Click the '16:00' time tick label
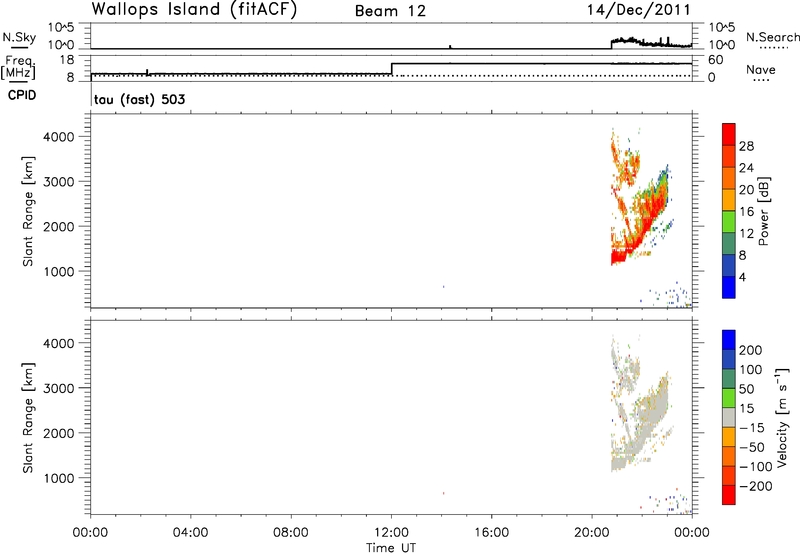Image resolution: width=800 pixels, height=554 pixels. pyautogui.click(x=491, y=533)
